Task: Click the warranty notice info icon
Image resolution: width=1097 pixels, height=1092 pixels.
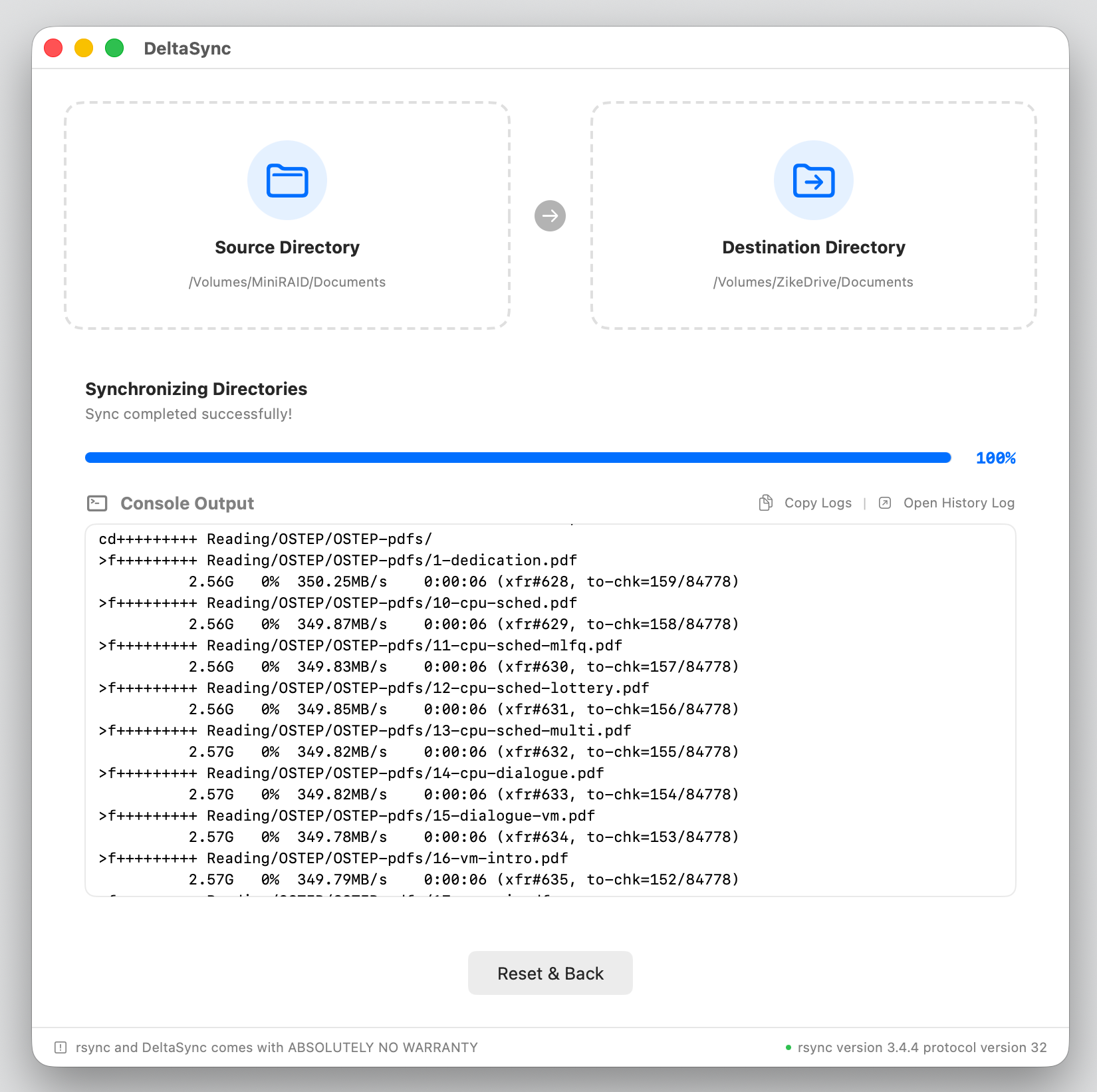Action: tap(60, 1047)
